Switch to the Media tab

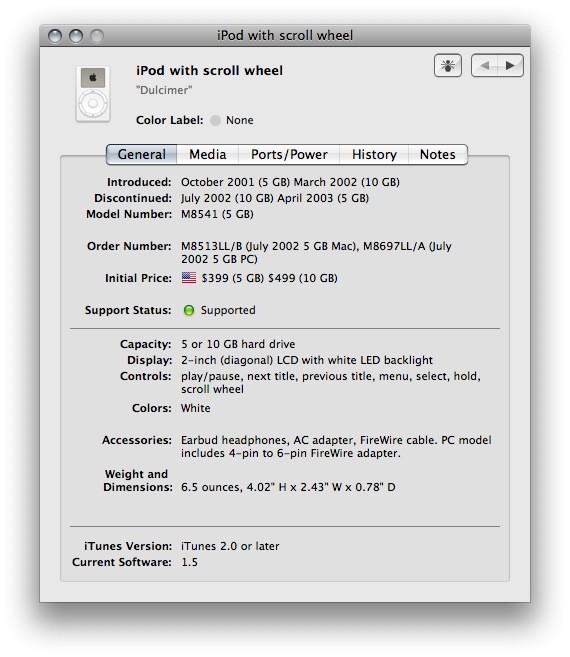(207, 155)
